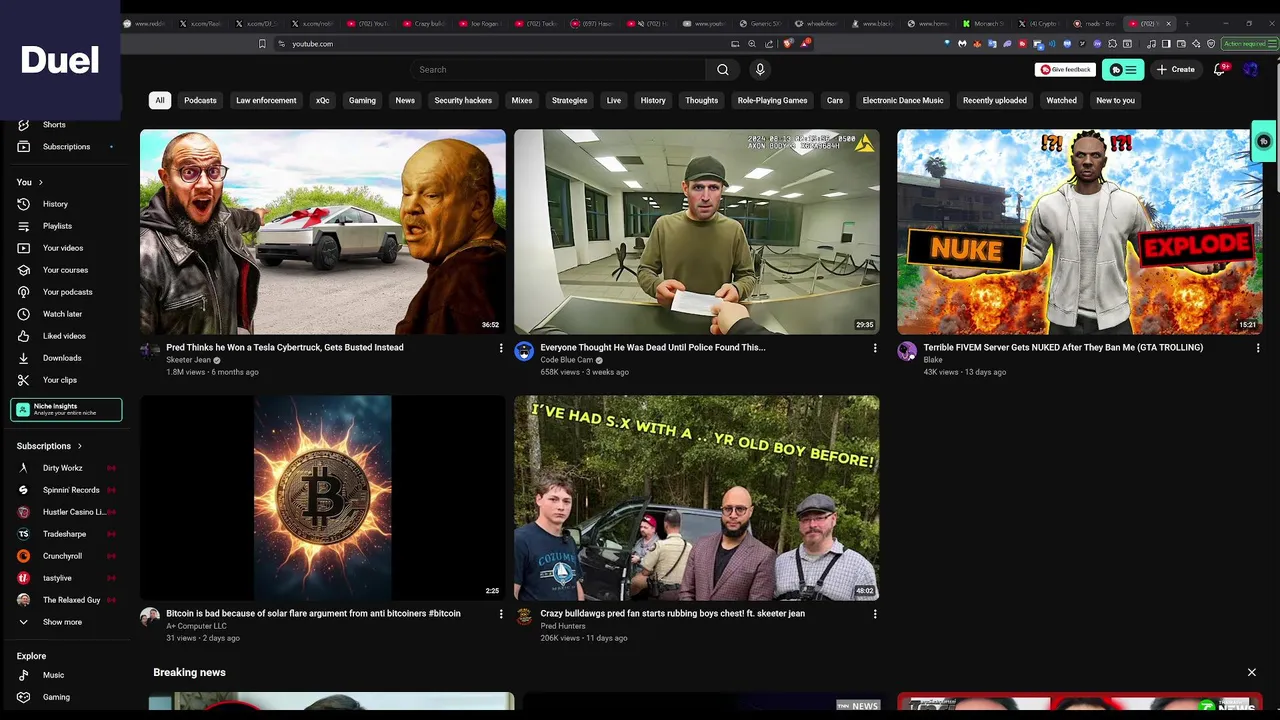This screenshot has width=1280, height=720.
Task: Play Cybertruck video thumbnail
Action: coord(323,232)
